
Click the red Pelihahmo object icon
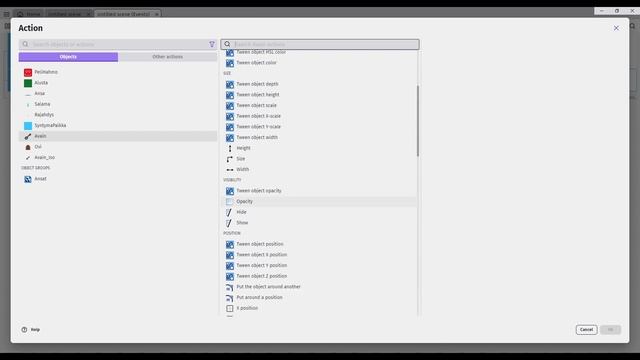click(28, 72)
